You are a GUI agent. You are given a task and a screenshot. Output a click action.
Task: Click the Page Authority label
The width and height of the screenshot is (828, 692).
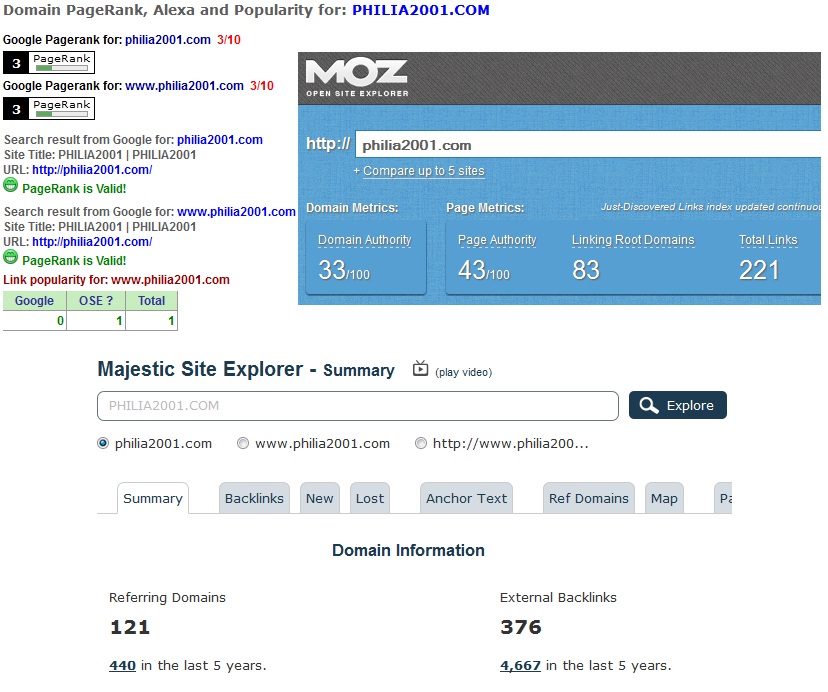click(x=497, y=240)
